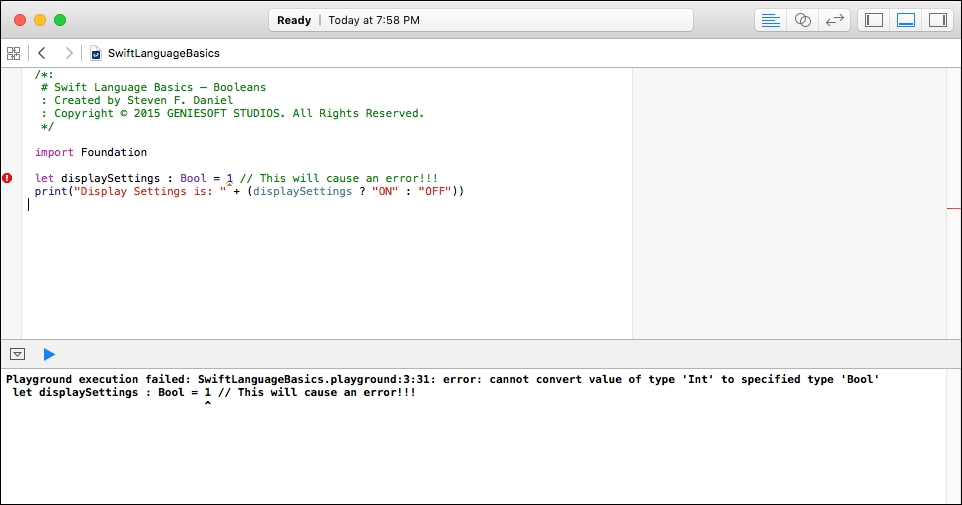Collapse the debug console with disclosure button

pyautogui.click(x=17, y=354)
